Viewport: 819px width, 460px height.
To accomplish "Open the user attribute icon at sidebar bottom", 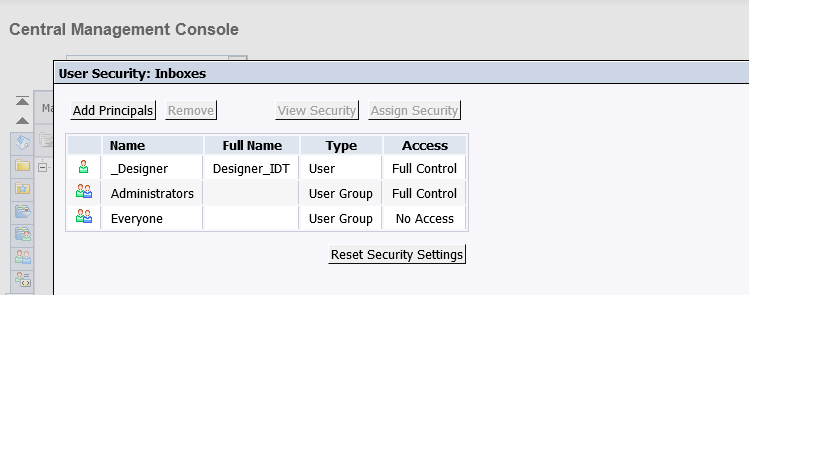I will click(x=22, y=280).
